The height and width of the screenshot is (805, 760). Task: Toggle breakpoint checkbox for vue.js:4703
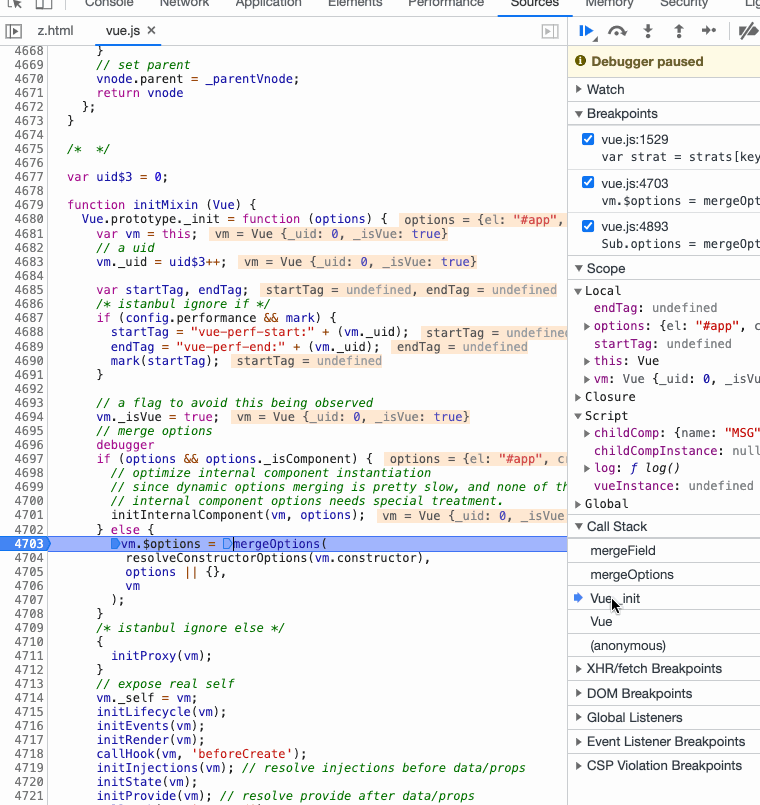(x=588, y=183)
